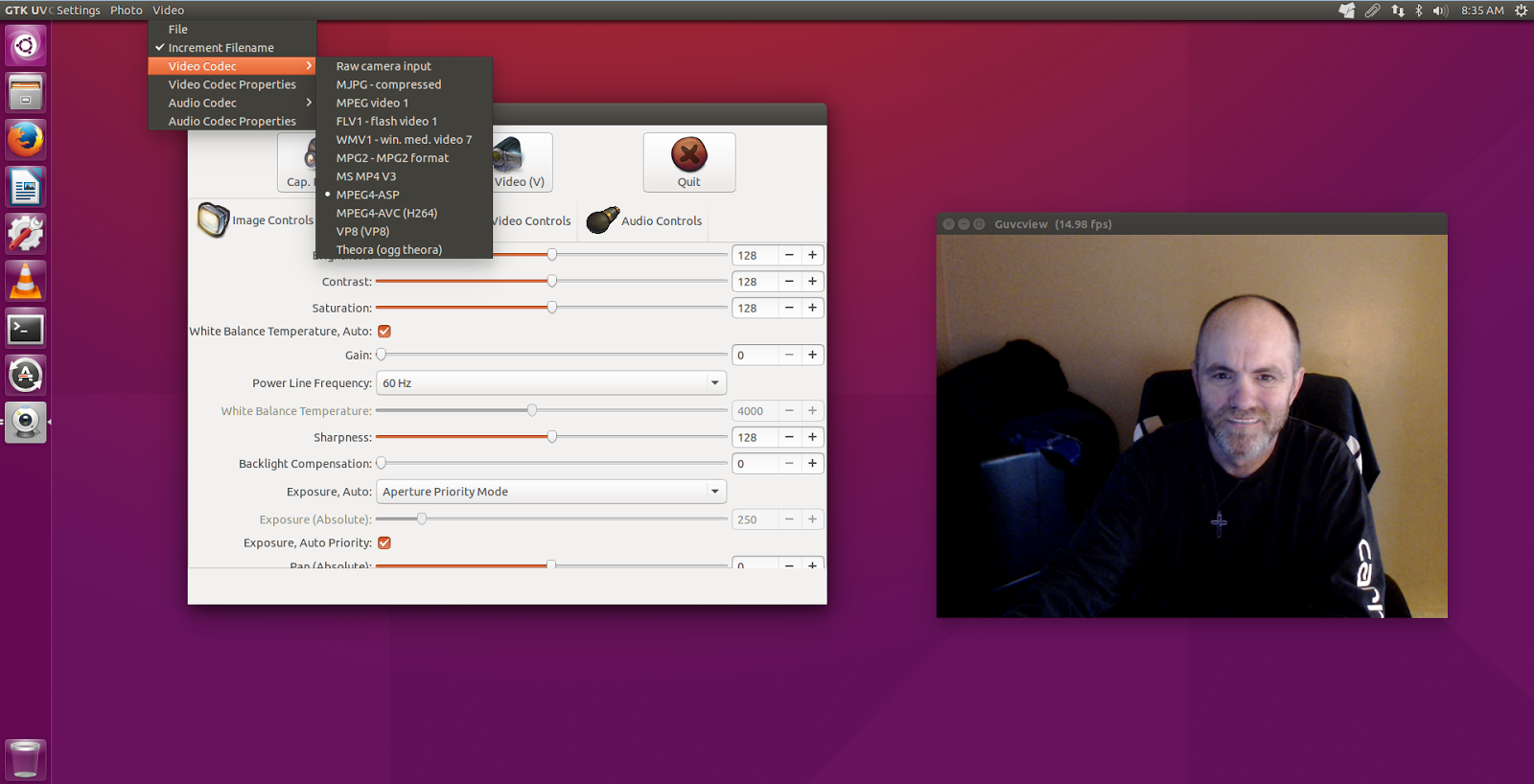Toggle Exposure Auto Priority checkbox
1534x784 pixels.
coord(384,542)
